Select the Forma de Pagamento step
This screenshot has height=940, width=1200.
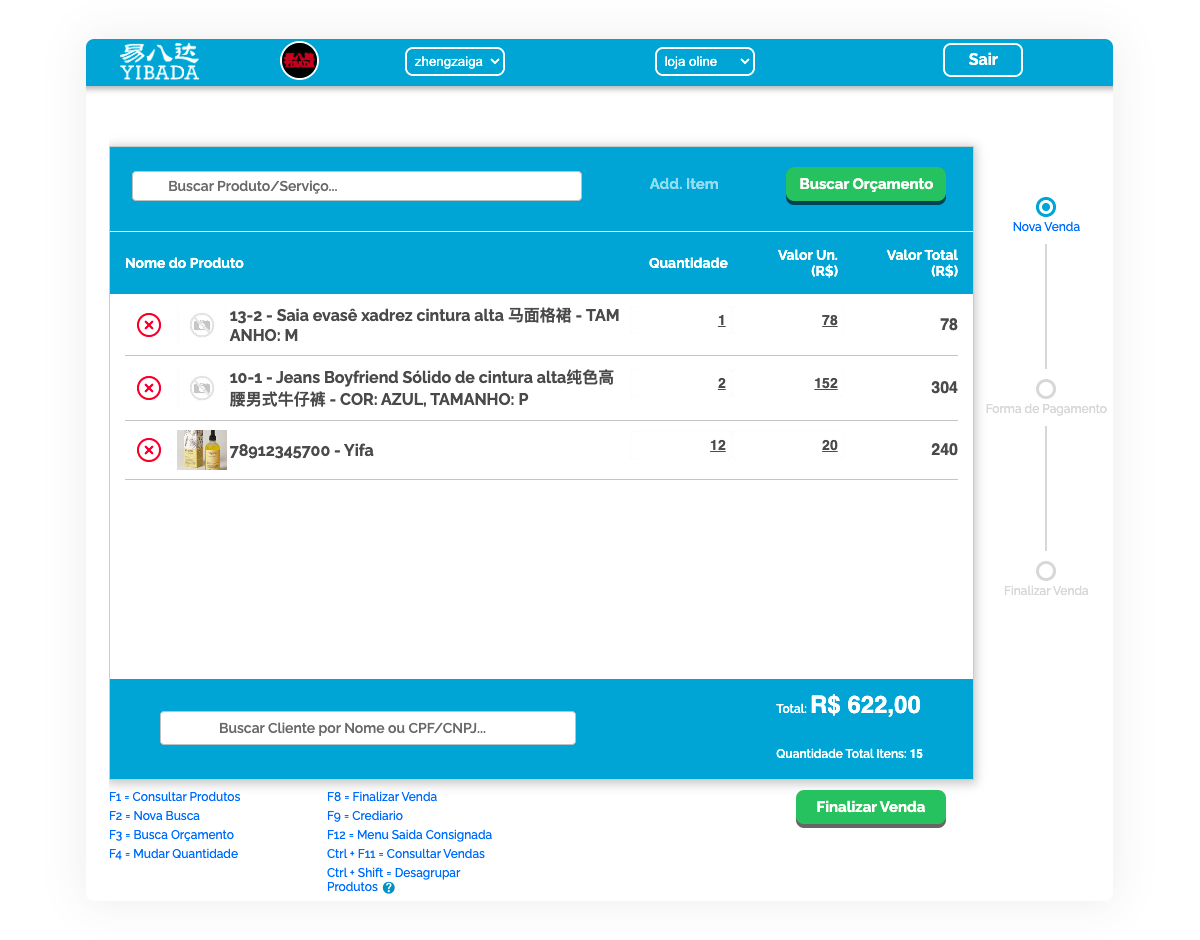pos(1046,389)
